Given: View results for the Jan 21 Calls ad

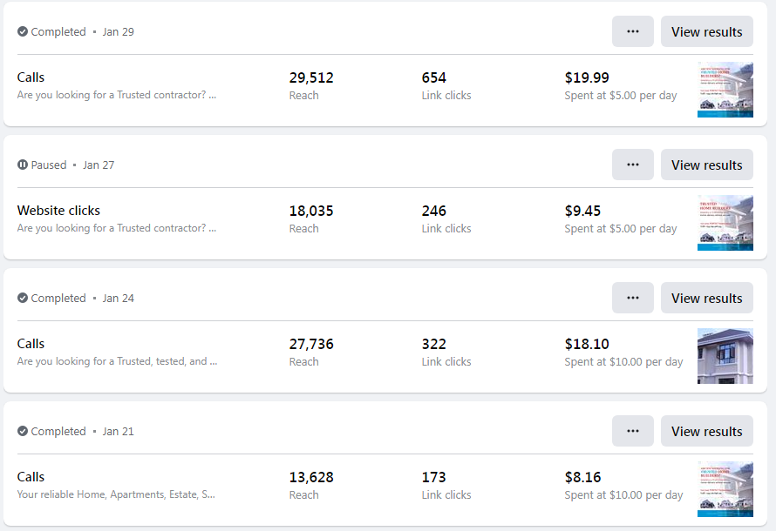Looking at the screenshot, I should (707, 431).
